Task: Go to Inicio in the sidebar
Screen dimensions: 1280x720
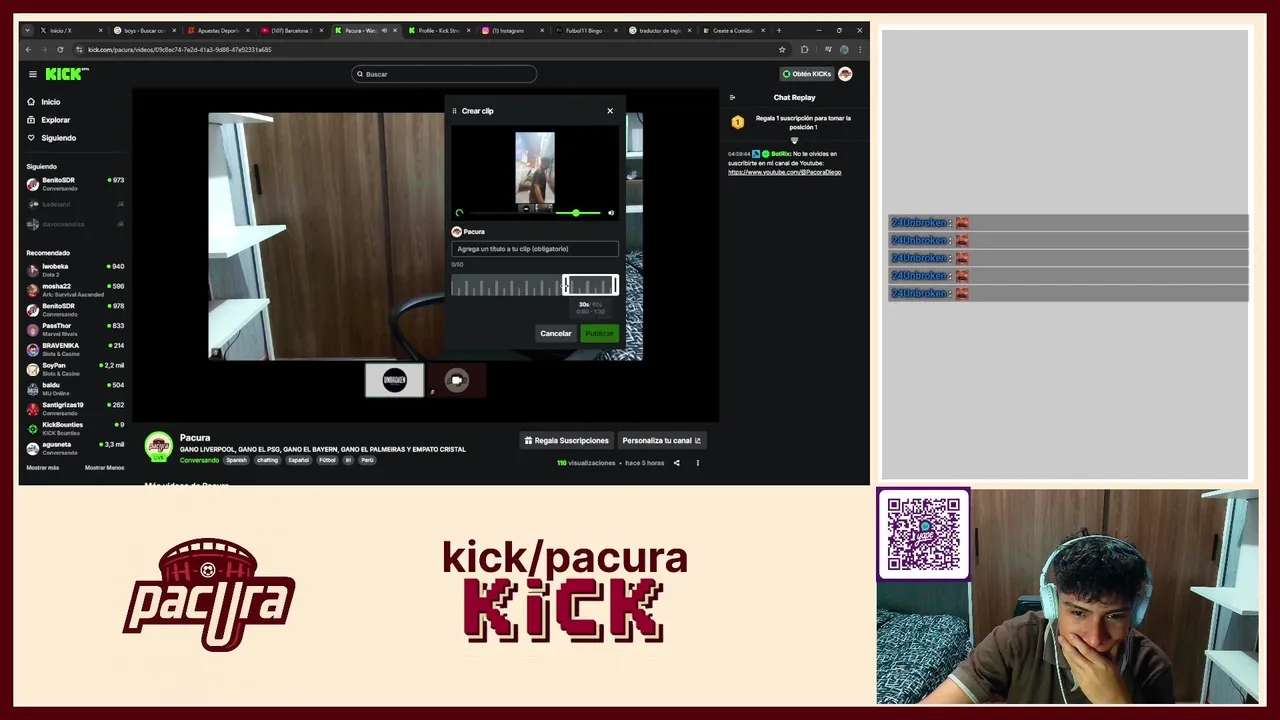Action: tap(44, 102)
